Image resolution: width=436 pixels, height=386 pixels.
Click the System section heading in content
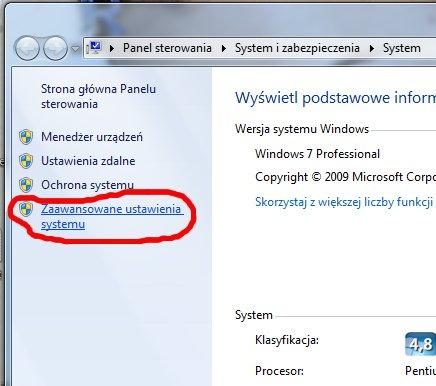[x=254, y=315]
